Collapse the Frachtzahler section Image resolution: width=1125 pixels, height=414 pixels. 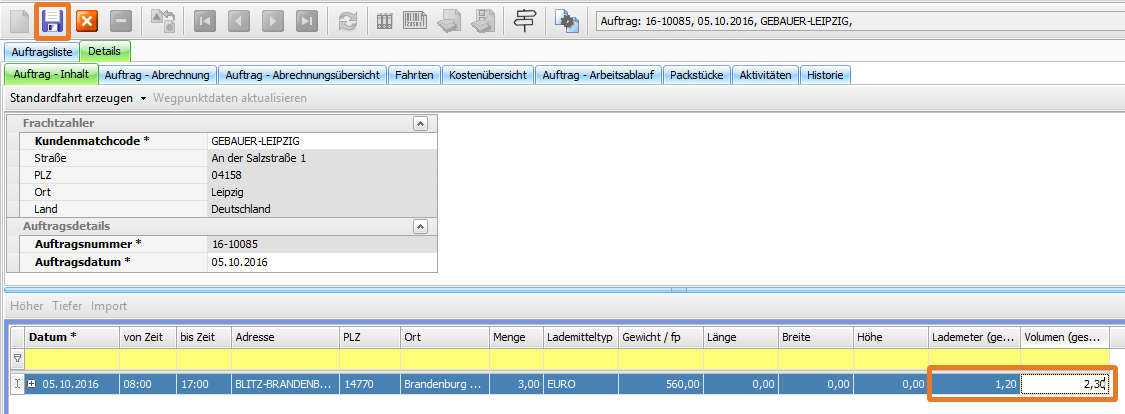pos(420,123)
